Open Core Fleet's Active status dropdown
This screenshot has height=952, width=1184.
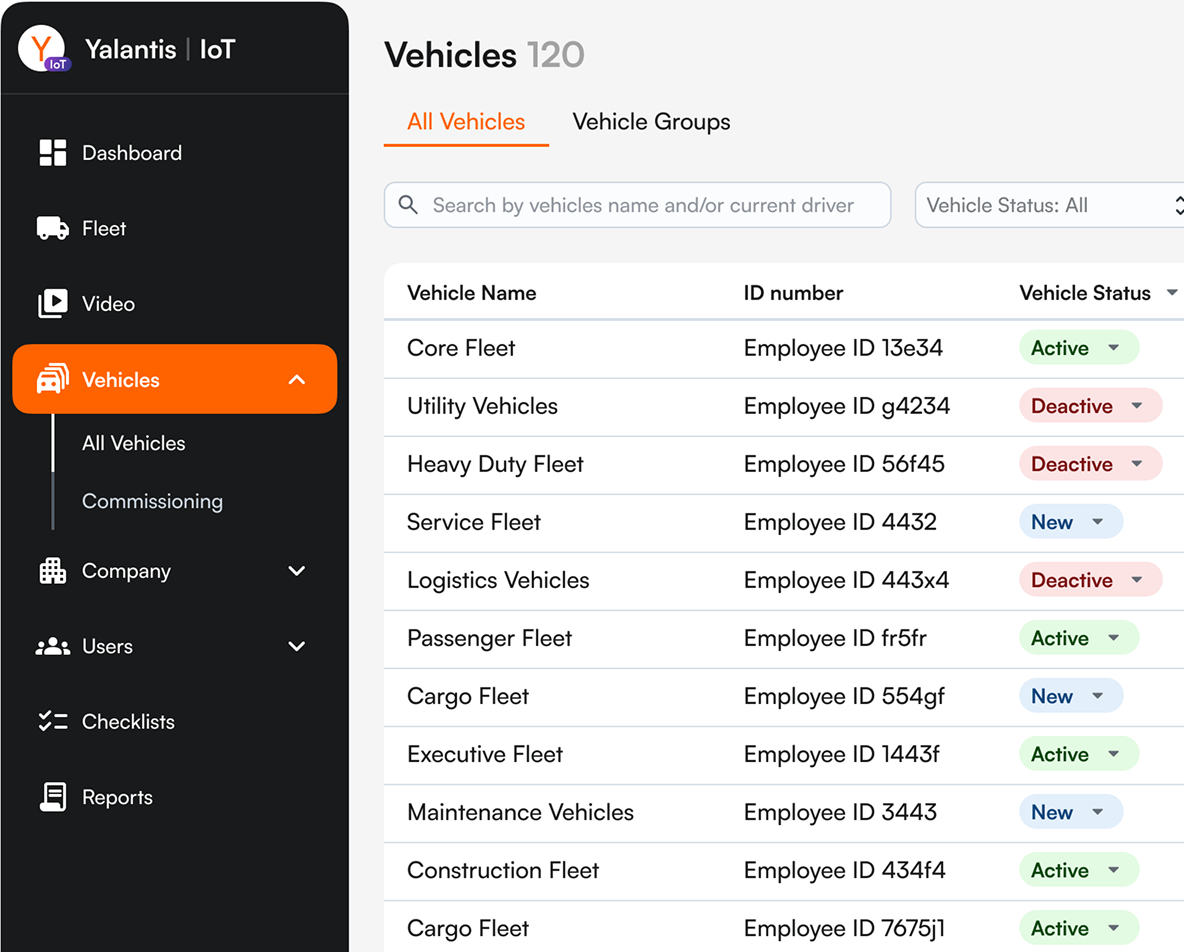click(x=1078, y=348)
